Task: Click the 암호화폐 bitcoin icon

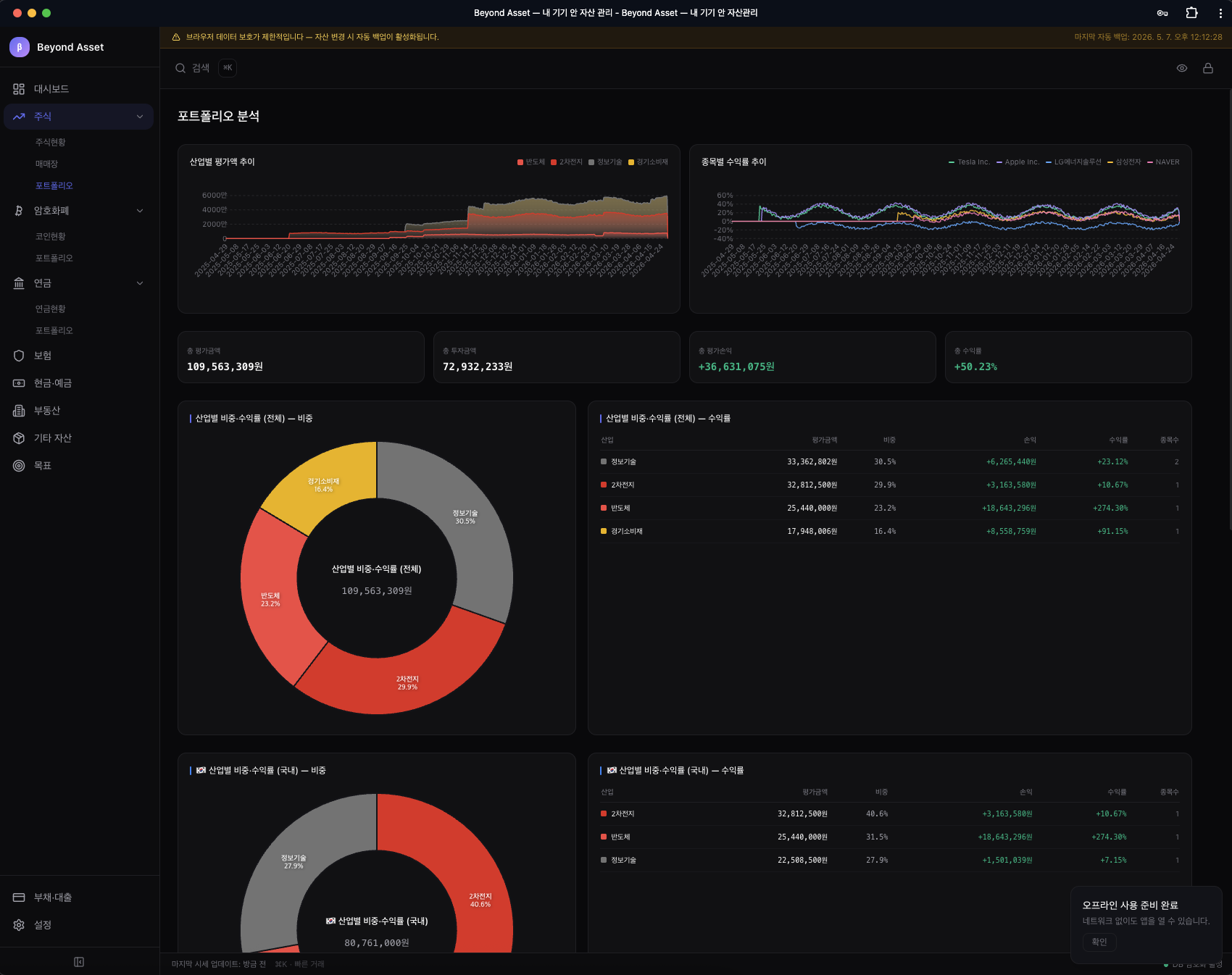Action: point(19,211)
